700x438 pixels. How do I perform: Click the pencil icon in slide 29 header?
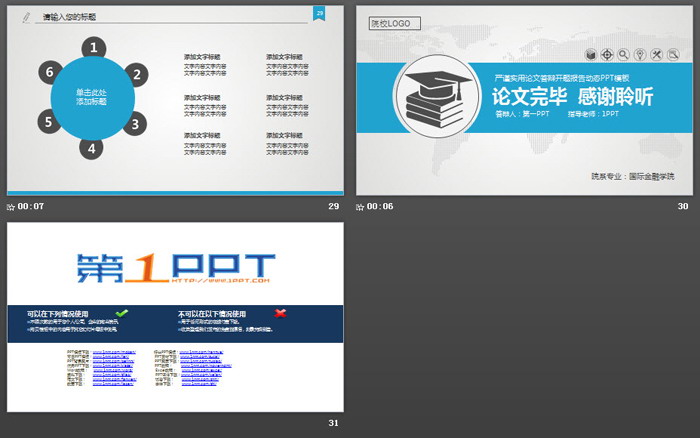(26, 17)
